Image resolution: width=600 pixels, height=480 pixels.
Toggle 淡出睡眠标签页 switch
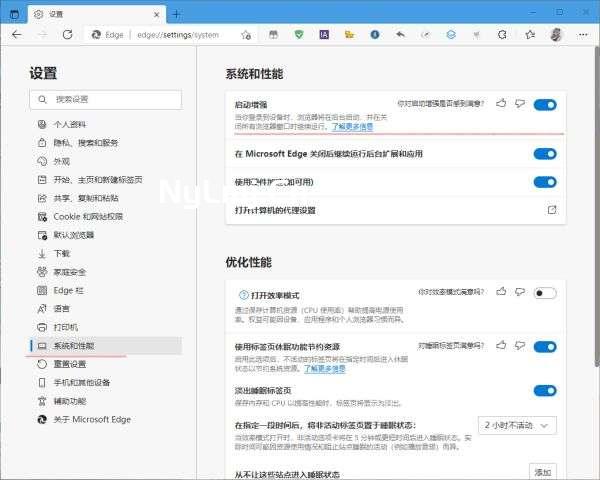click(x=545, y=391)
